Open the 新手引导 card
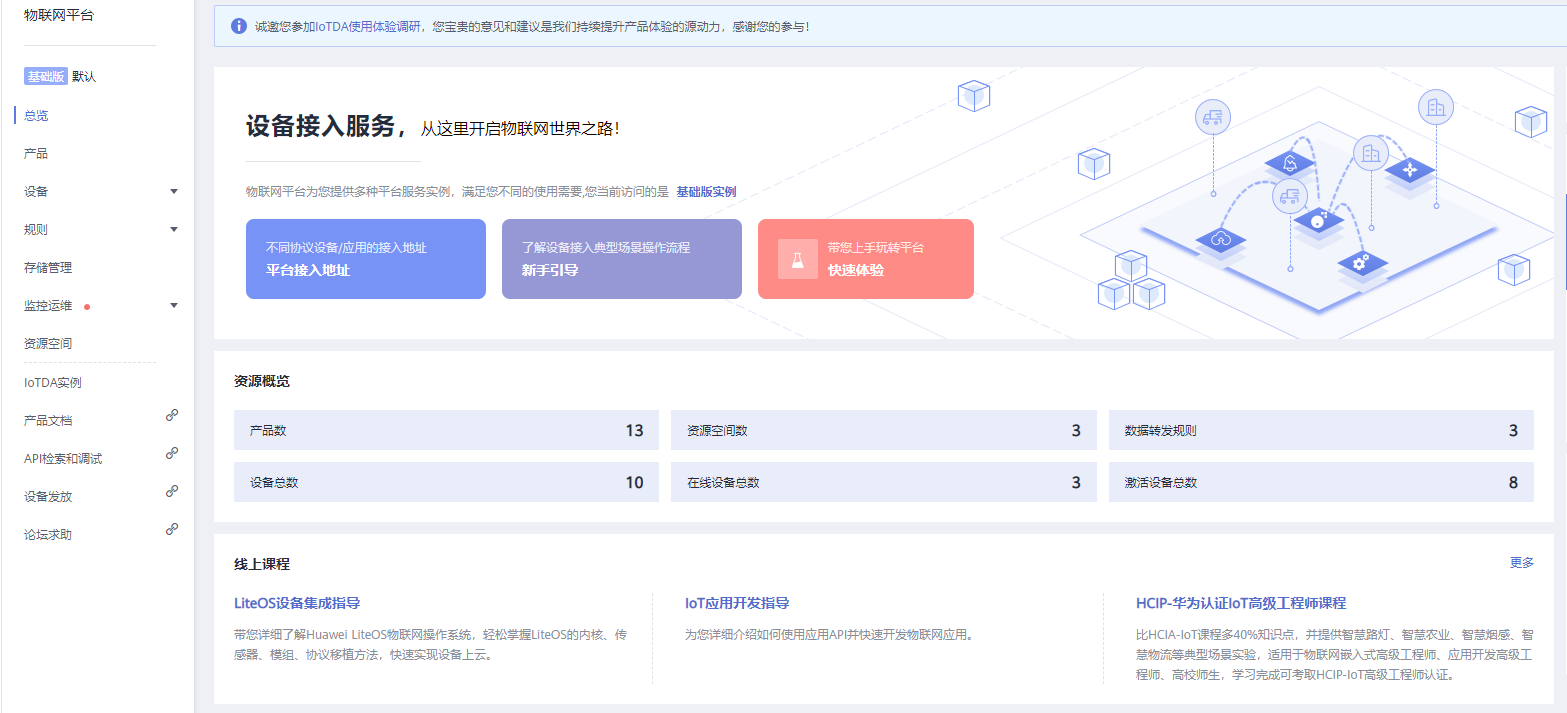Viewport: 1567px width, 713px height. pyautogui.click(x=622, y=259)
